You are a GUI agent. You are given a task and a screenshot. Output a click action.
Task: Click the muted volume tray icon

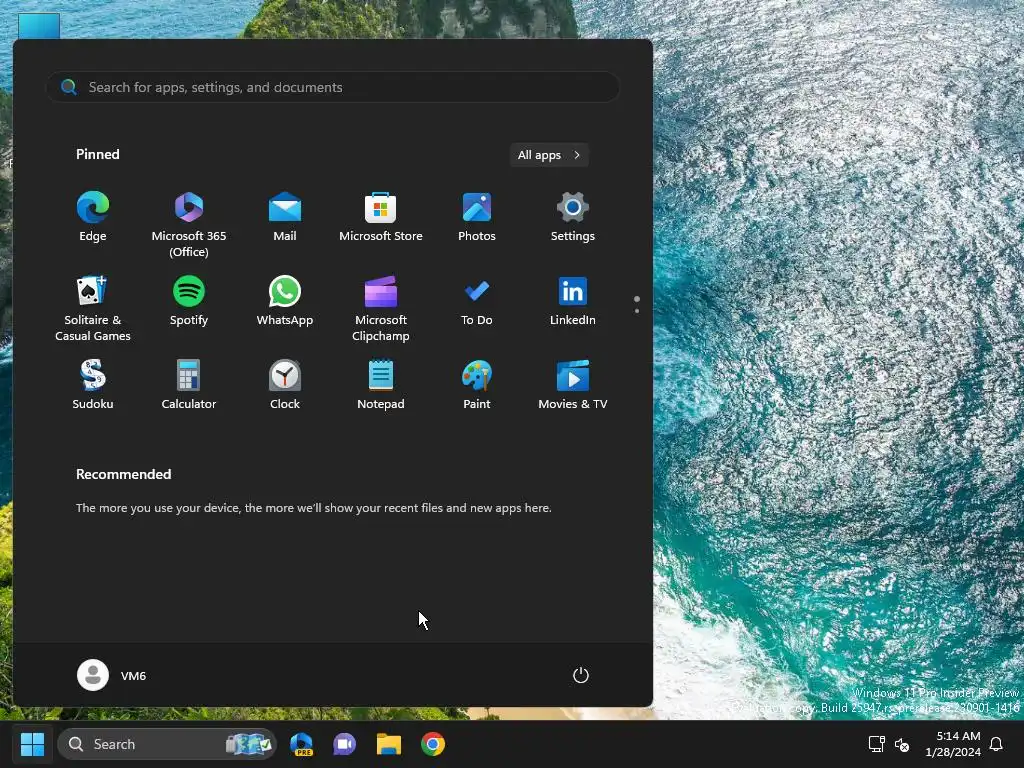pyautogui.click(x=902, y=744)
